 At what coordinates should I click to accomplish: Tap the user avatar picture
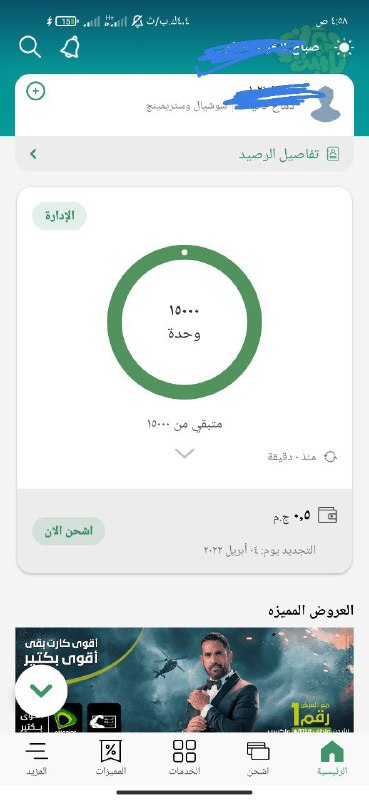[x=326, y=104]
